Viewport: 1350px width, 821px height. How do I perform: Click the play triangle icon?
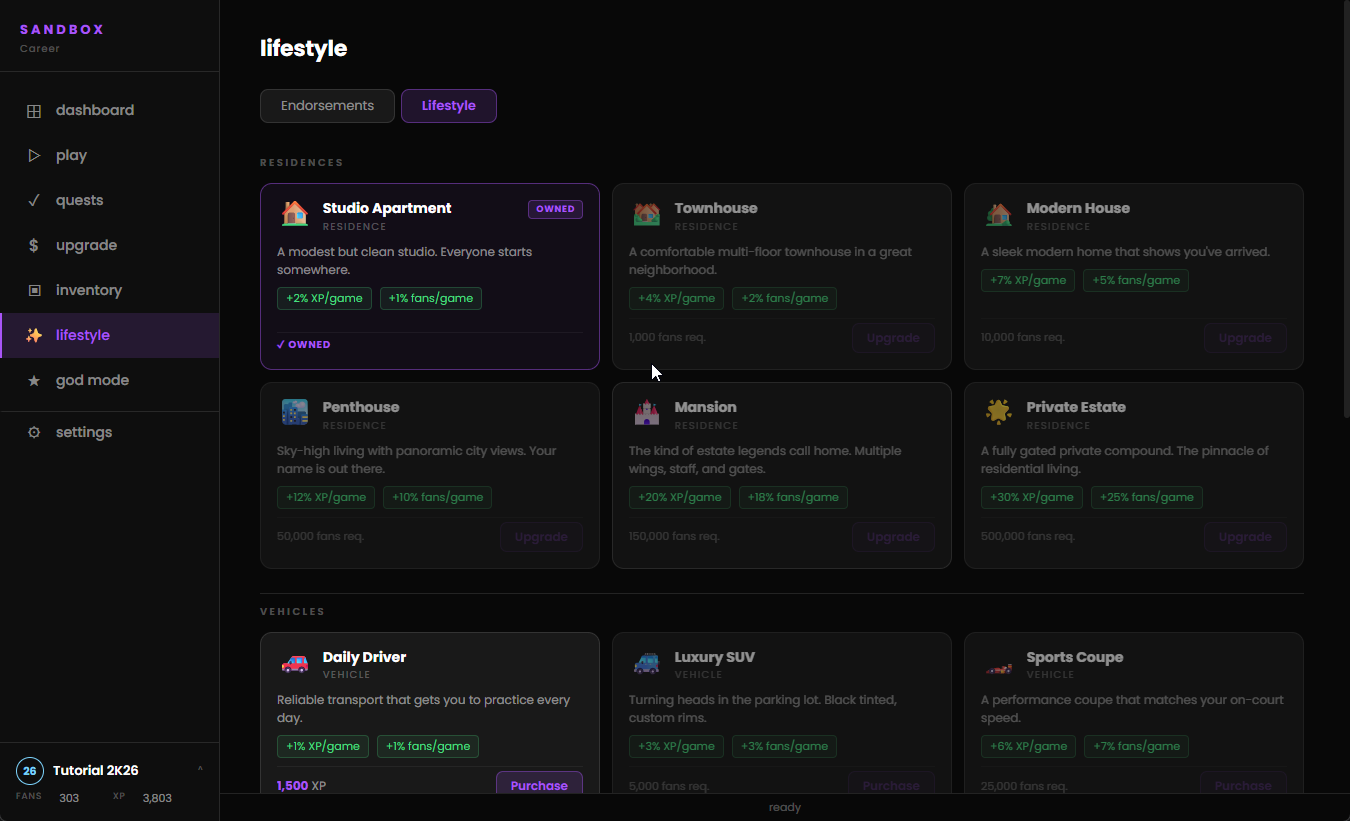34,156
